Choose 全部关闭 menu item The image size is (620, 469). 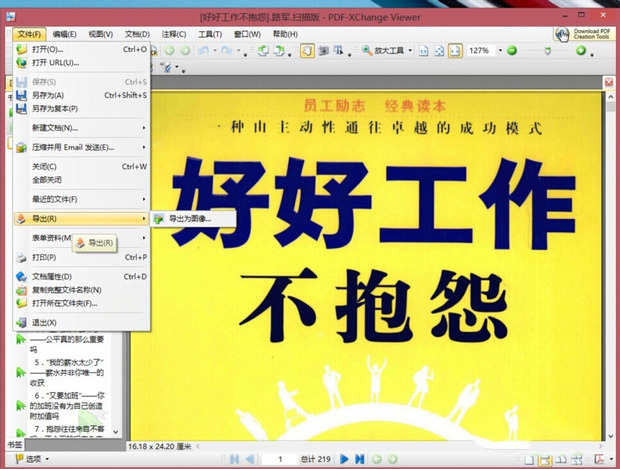[81, 180]
